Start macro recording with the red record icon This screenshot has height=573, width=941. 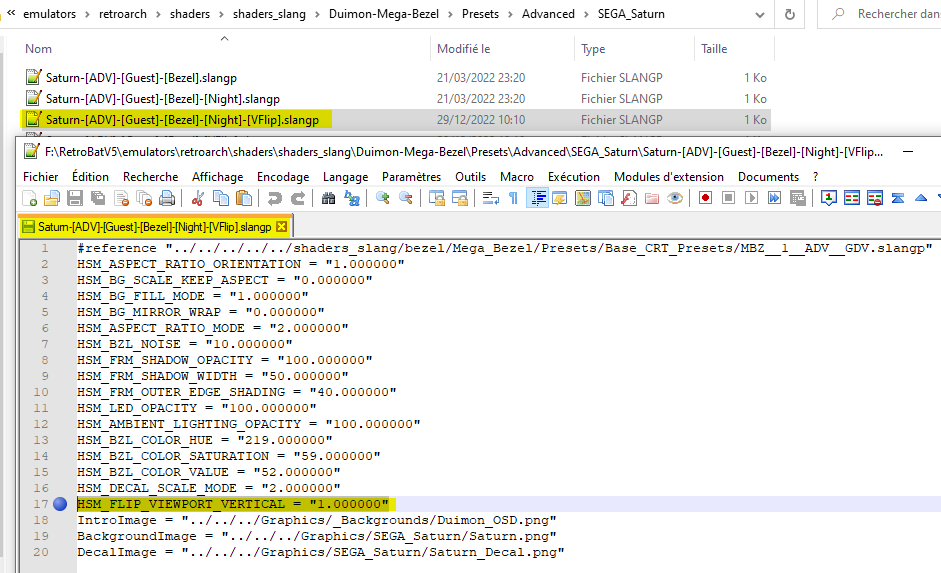pyautogui.click(x=705, y=198)
